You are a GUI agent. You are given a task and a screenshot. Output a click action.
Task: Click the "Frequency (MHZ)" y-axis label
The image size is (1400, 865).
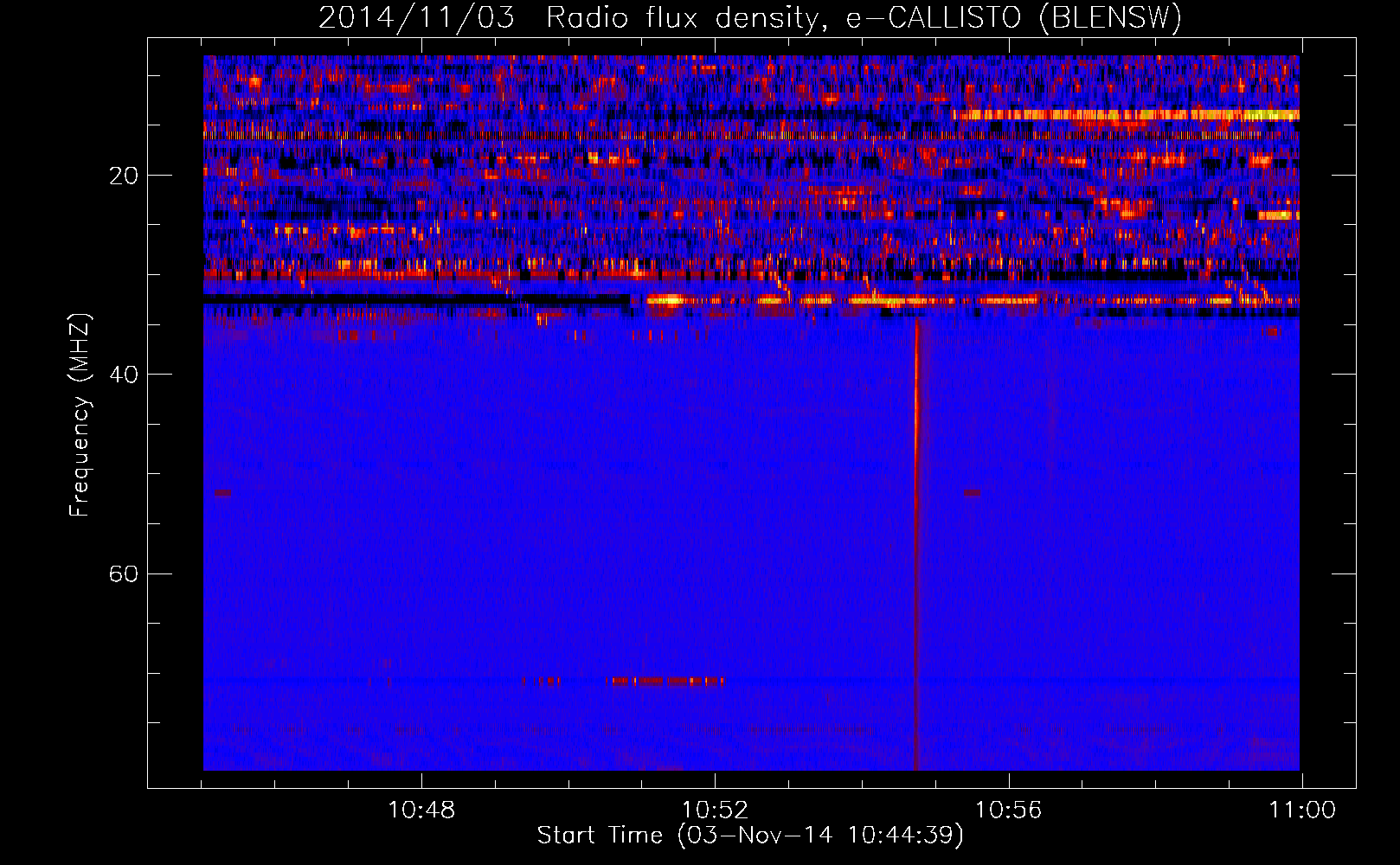[x=80, y=415]
